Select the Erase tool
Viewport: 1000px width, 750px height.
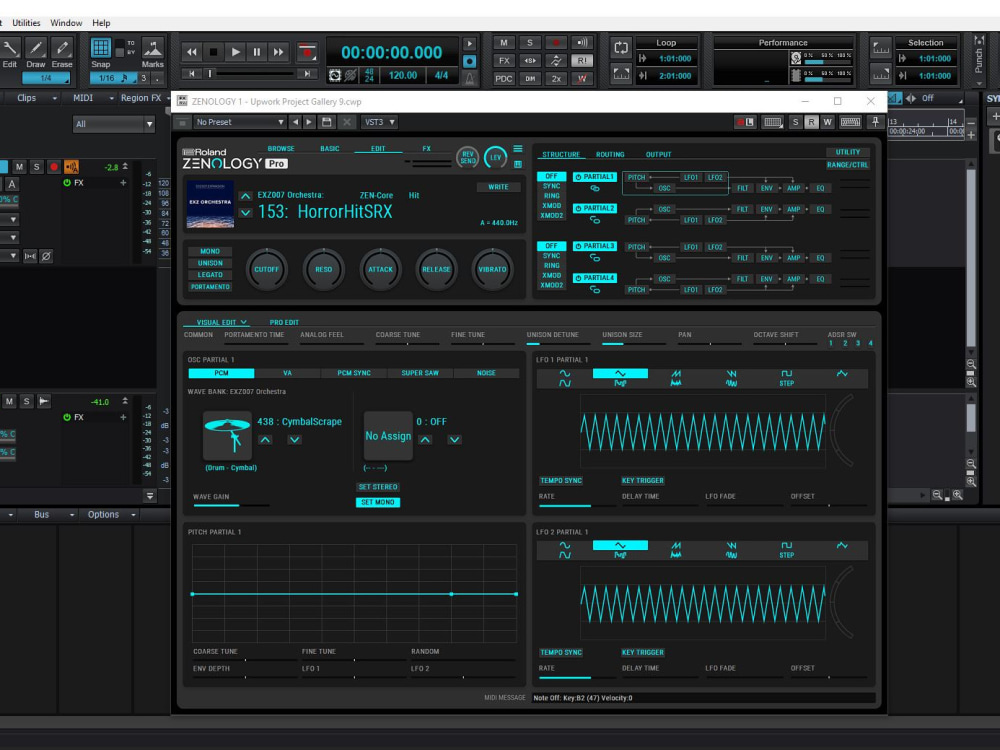tap(62, 48)
